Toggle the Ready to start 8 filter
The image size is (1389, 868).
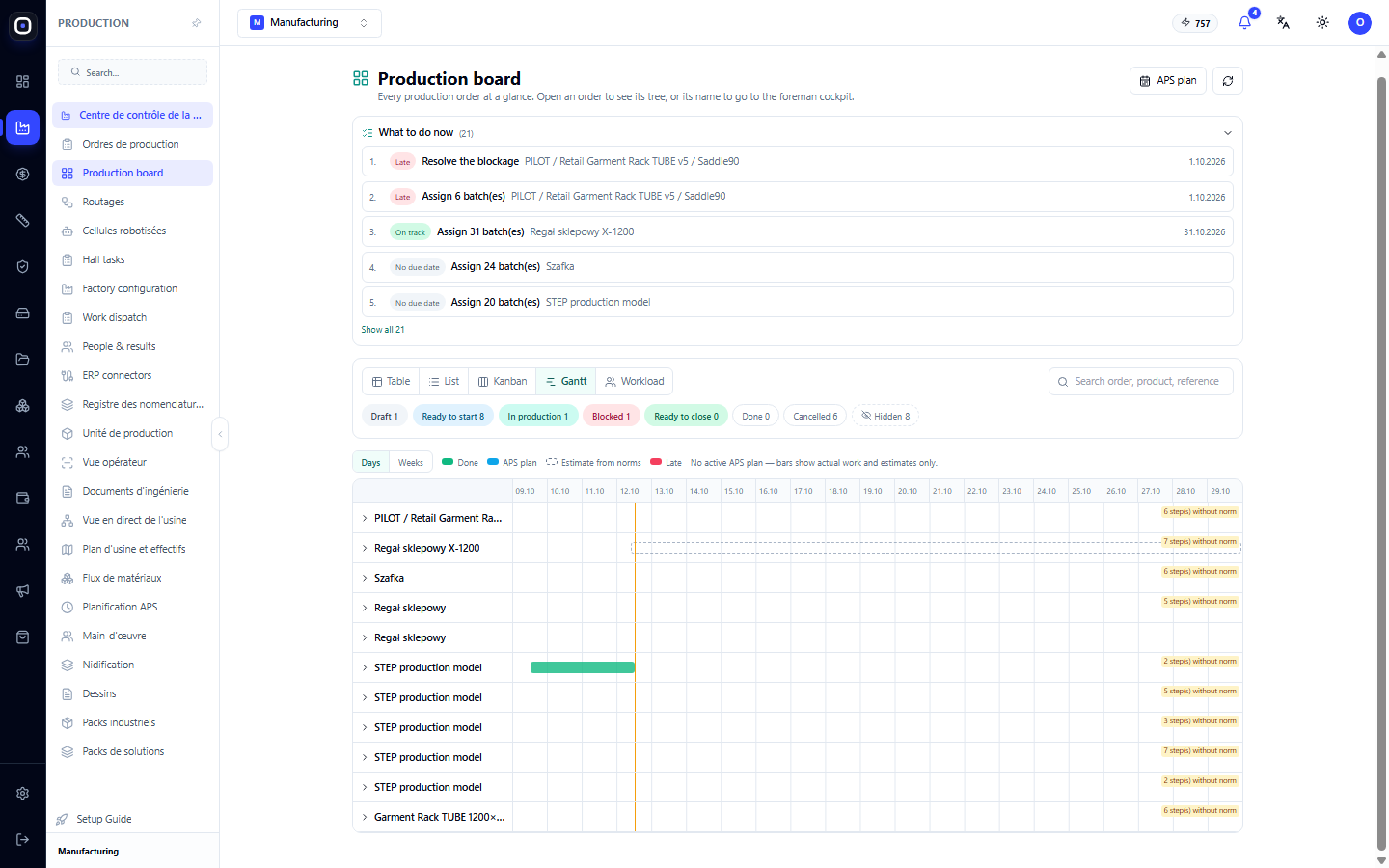(x=453, y=417)
